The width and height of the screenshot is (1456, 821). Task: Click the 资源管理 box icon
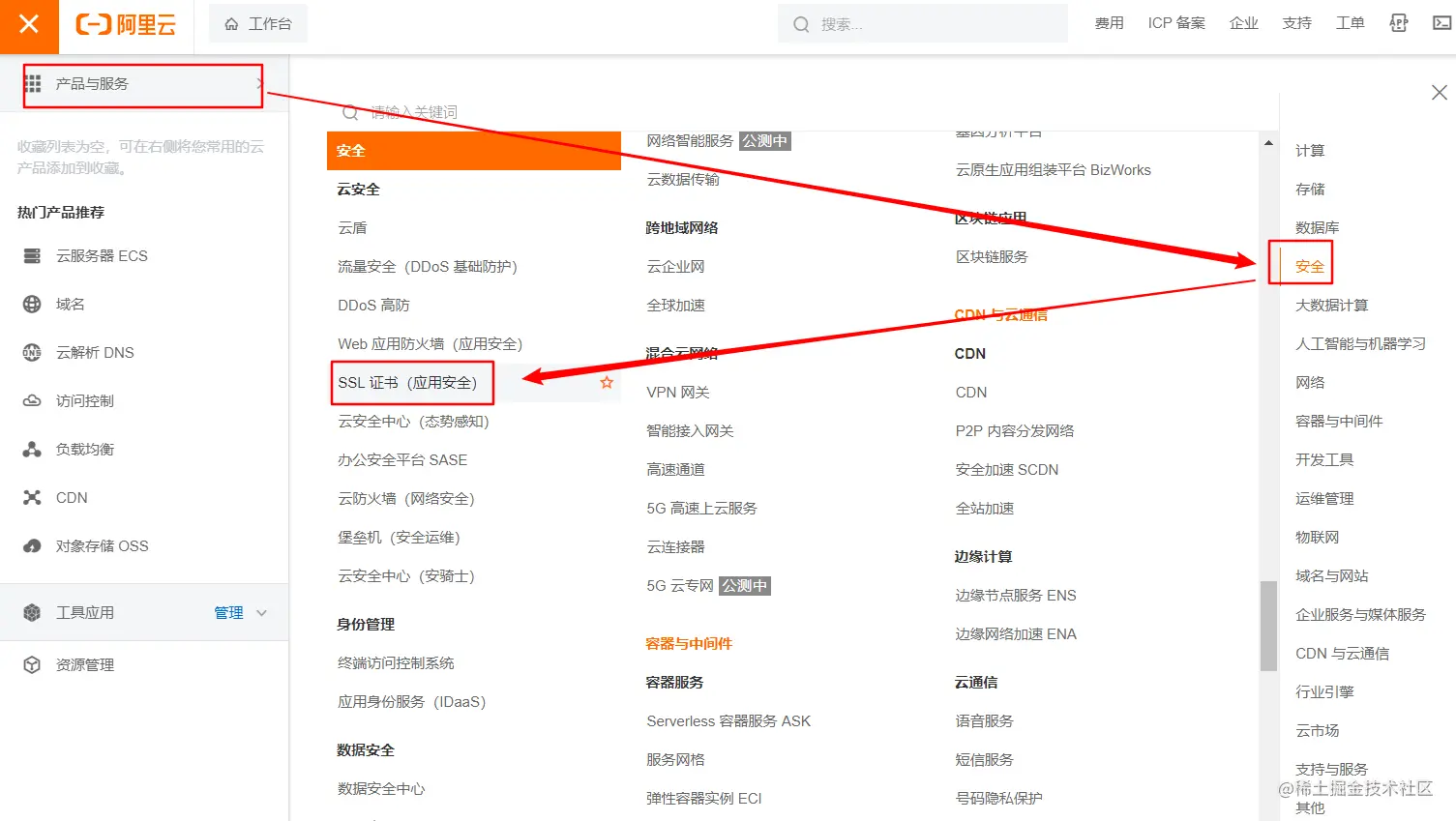pos(32,664)
